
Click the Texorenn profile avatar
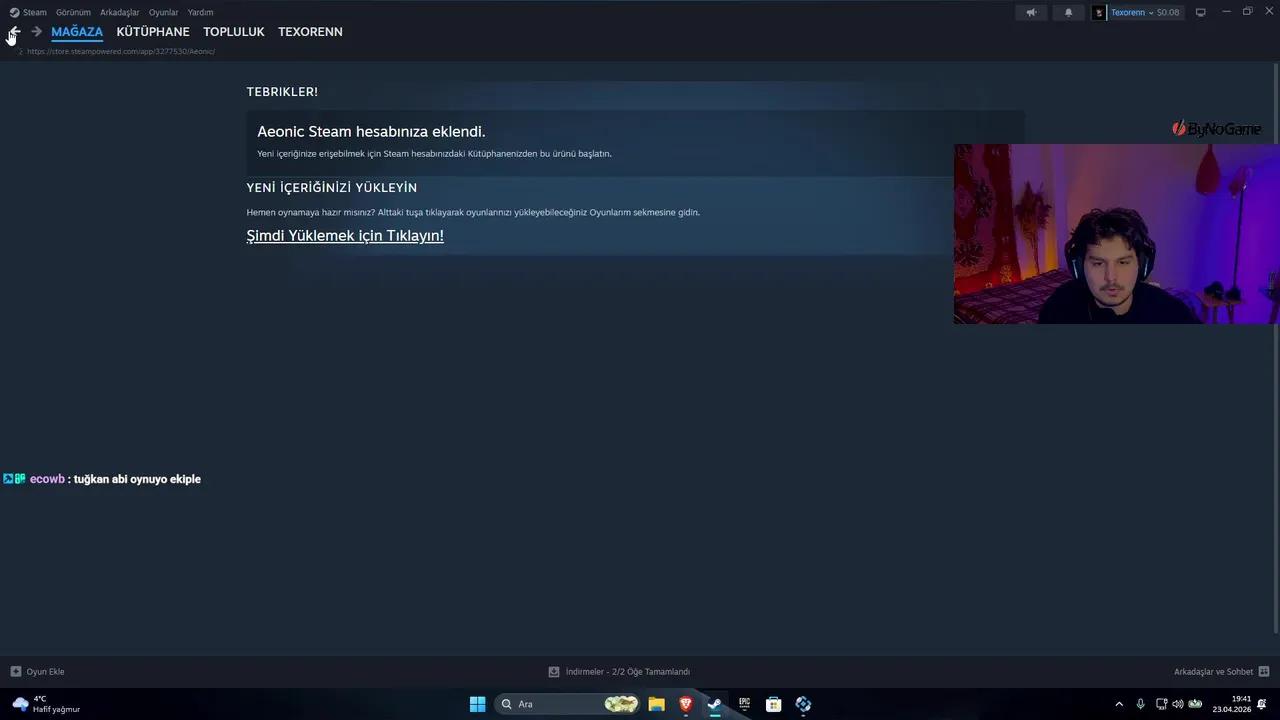pos(1099,12)
